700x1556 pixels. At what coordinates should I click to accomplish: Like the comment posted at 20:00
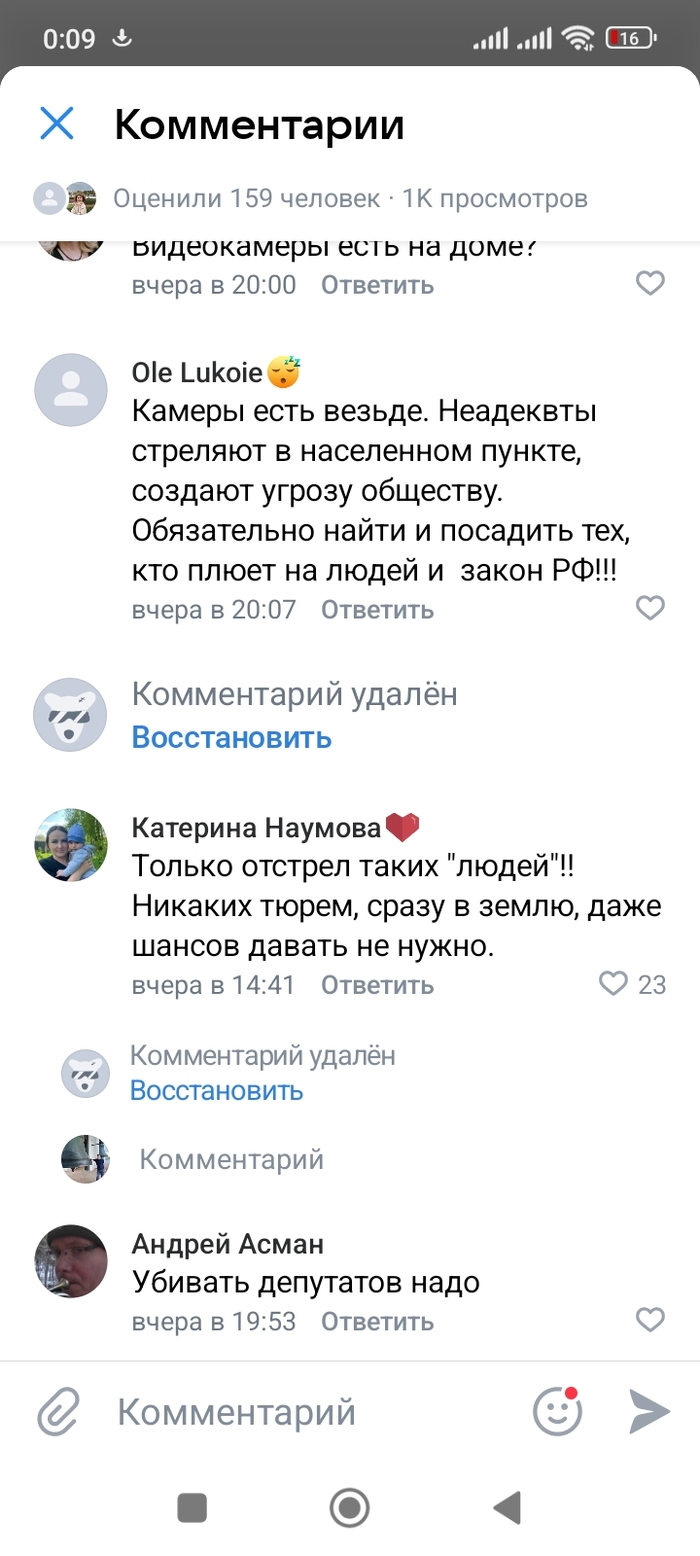[x=650, y=284]
